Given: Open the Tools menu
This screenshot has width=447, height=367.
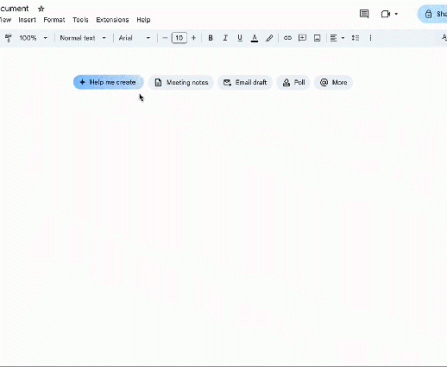Looking at the screenshot, I should click(x=80, y=20).
